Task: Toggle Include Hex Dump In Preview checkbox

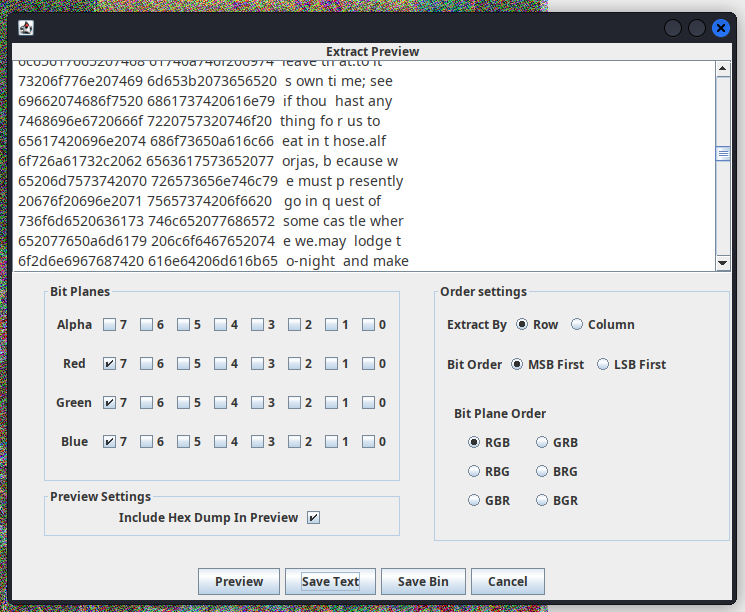Action: [x=313, y=518]
